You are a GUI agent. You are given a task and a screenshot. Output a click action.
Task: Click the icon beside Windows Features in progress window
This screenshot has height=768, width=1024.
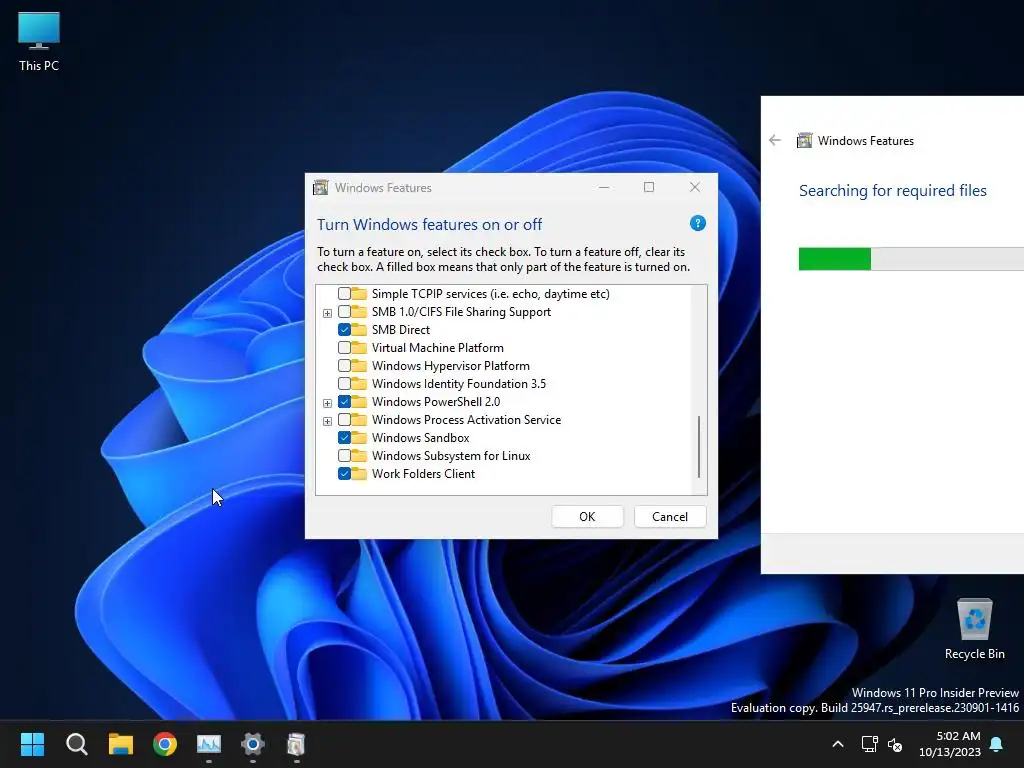805,140
